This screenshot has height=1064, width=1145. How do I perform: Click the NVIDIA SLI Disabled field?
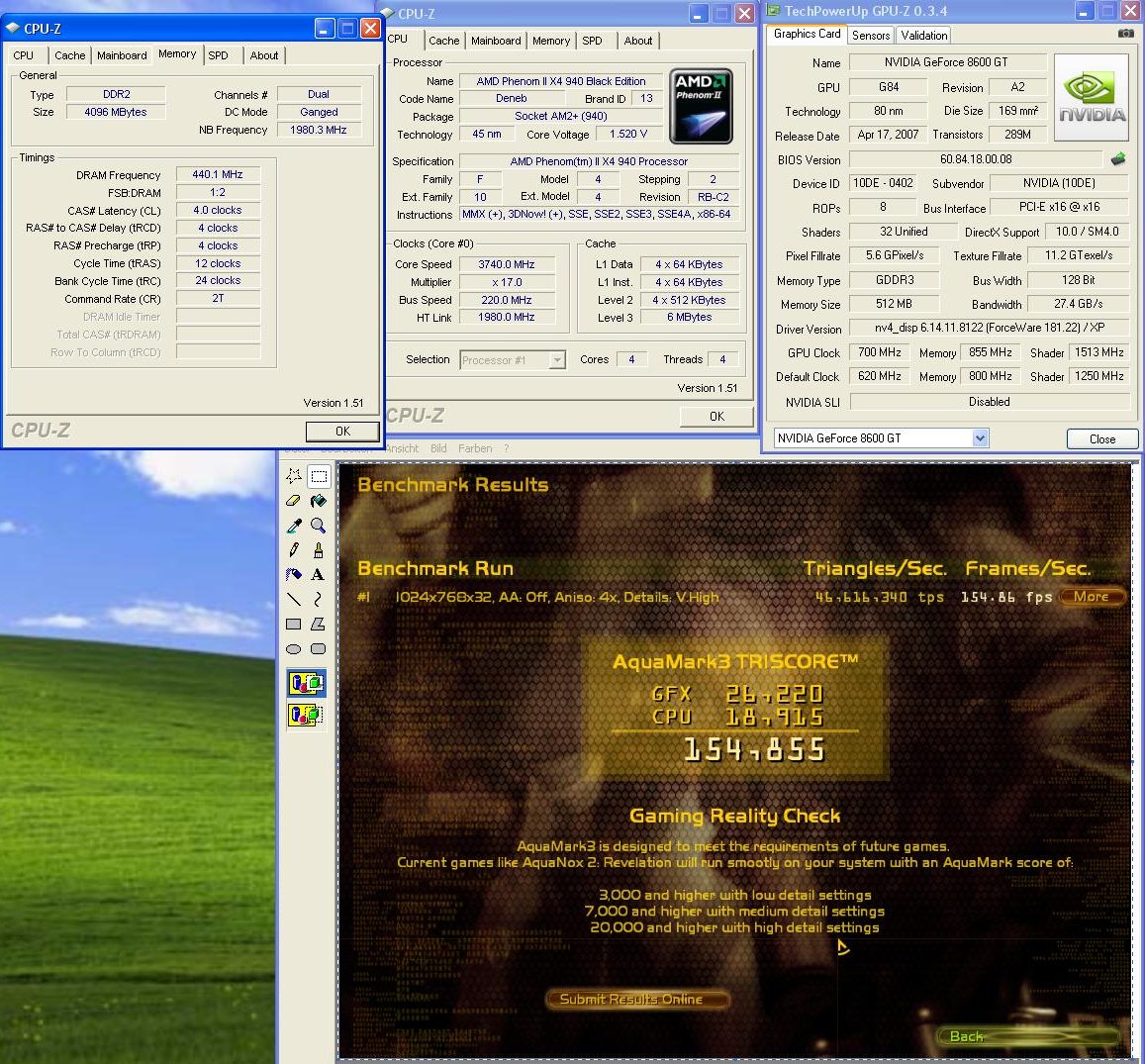[x=990, y=402]
